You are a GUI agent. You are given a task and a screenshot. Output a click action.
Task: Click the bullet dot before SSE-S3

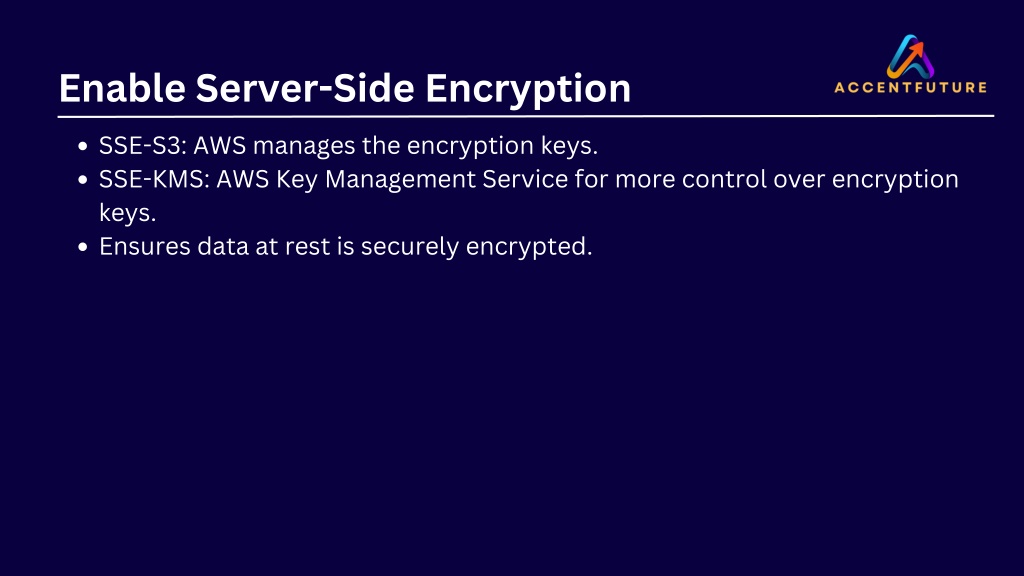tap(82, 146)
